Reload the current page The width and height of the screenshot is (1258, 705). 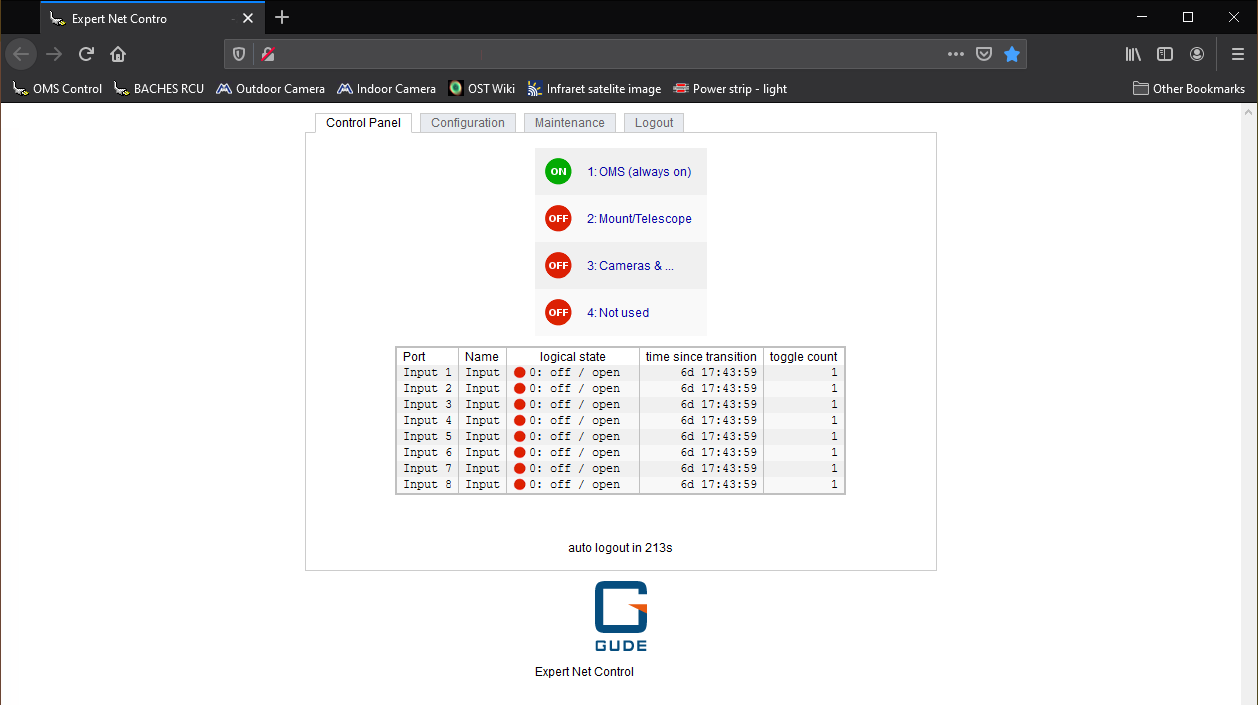pos(87,54)
